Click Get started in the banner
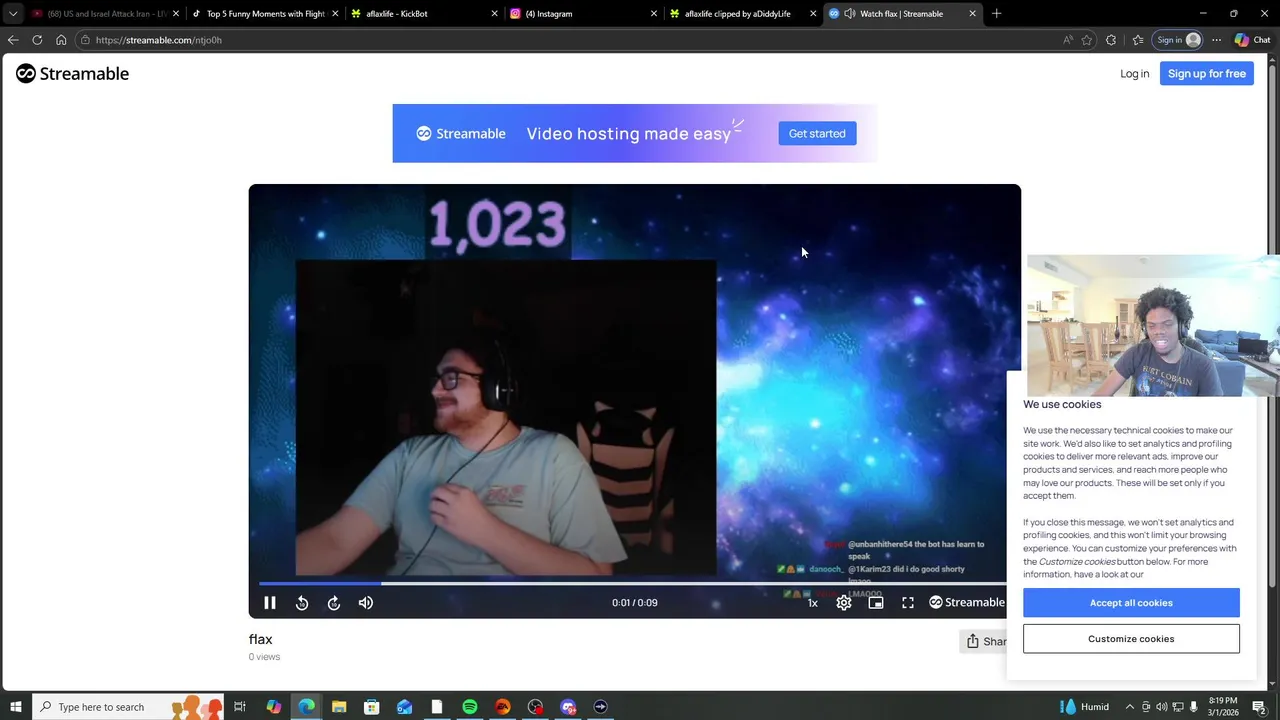This screenshot has width=1280, height=720. click(817, 133)
